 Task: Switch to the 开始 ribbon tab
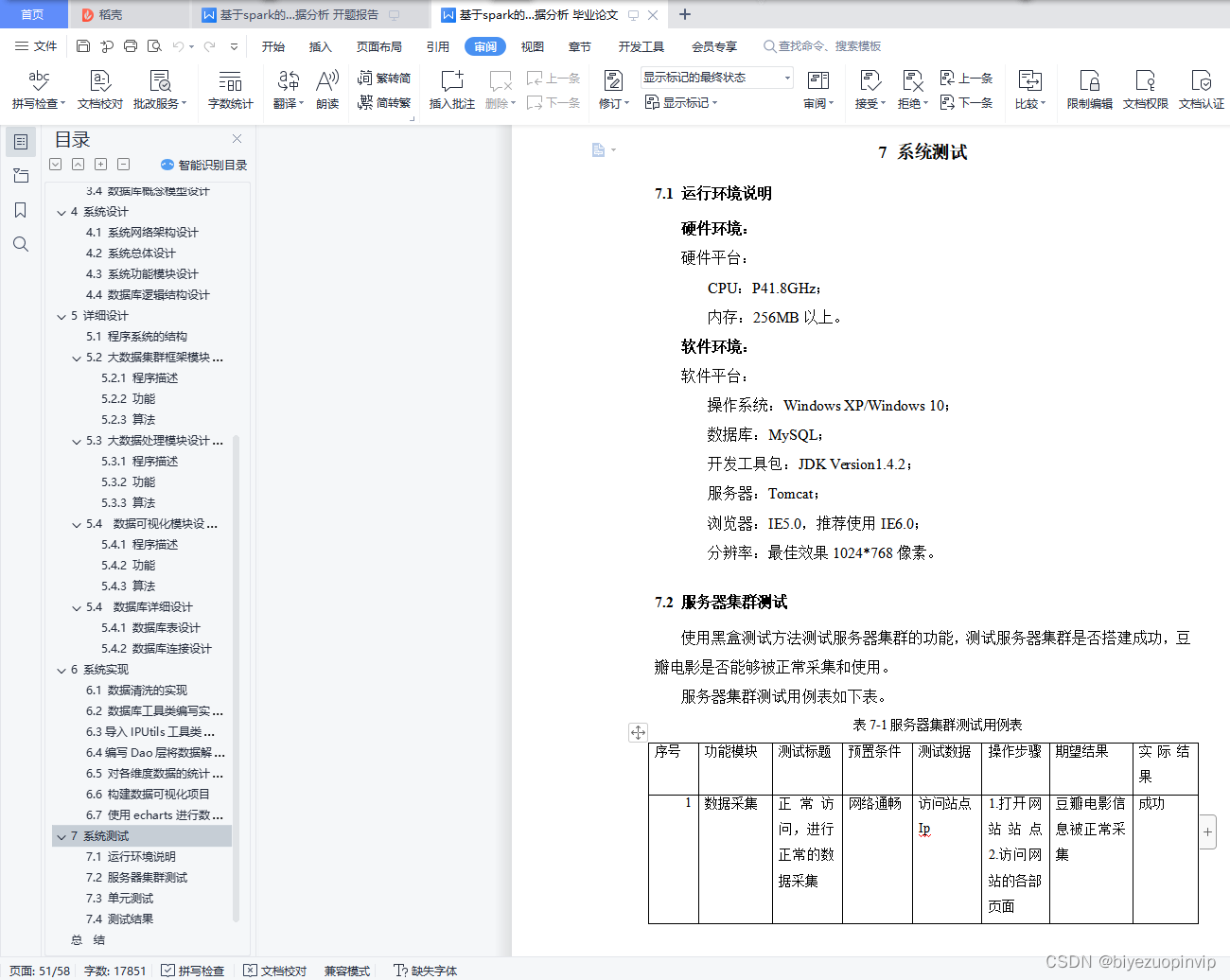(x=273, y=46)
